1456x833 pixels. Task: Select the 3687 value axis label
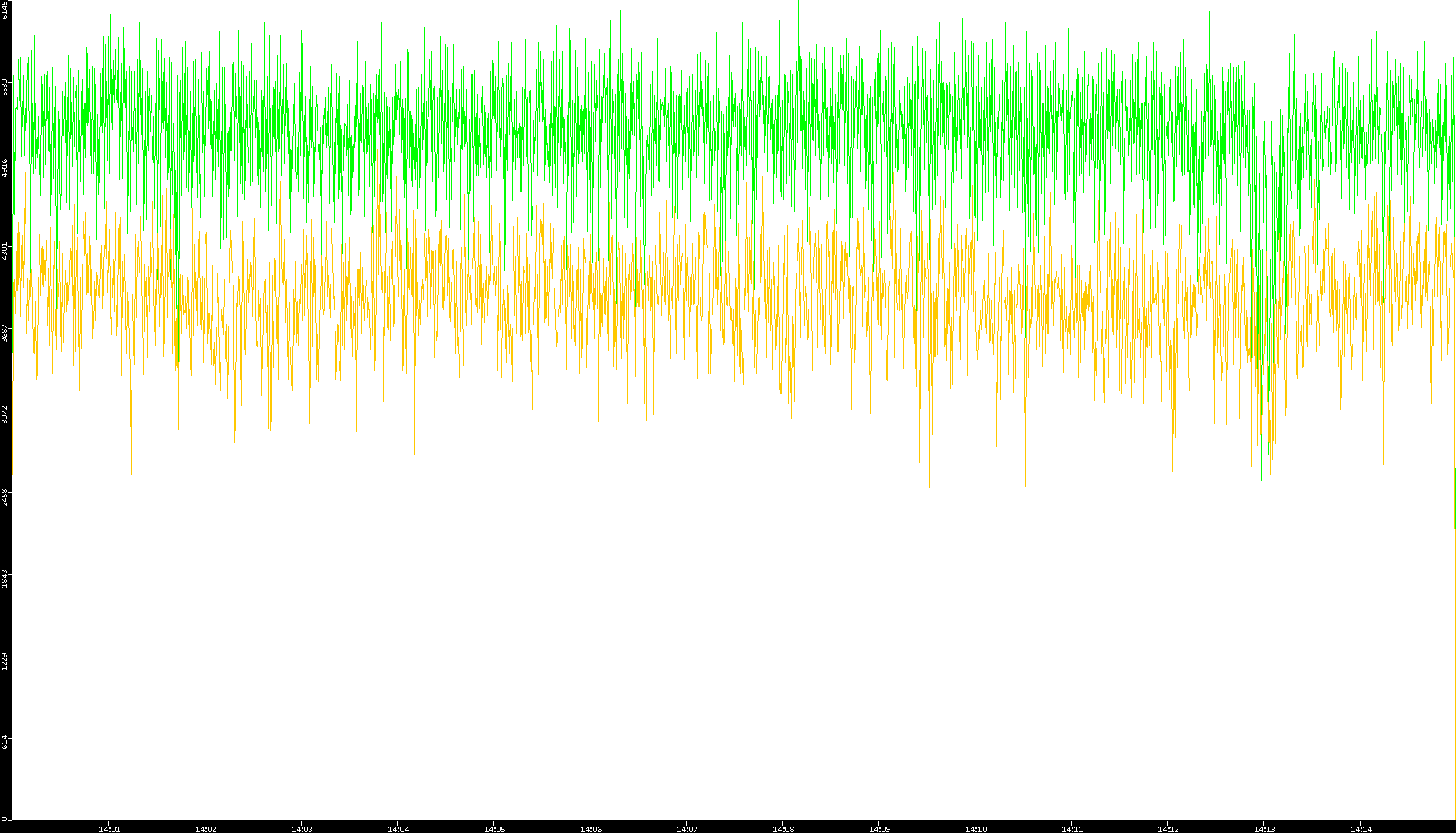(x=6, y=333)
